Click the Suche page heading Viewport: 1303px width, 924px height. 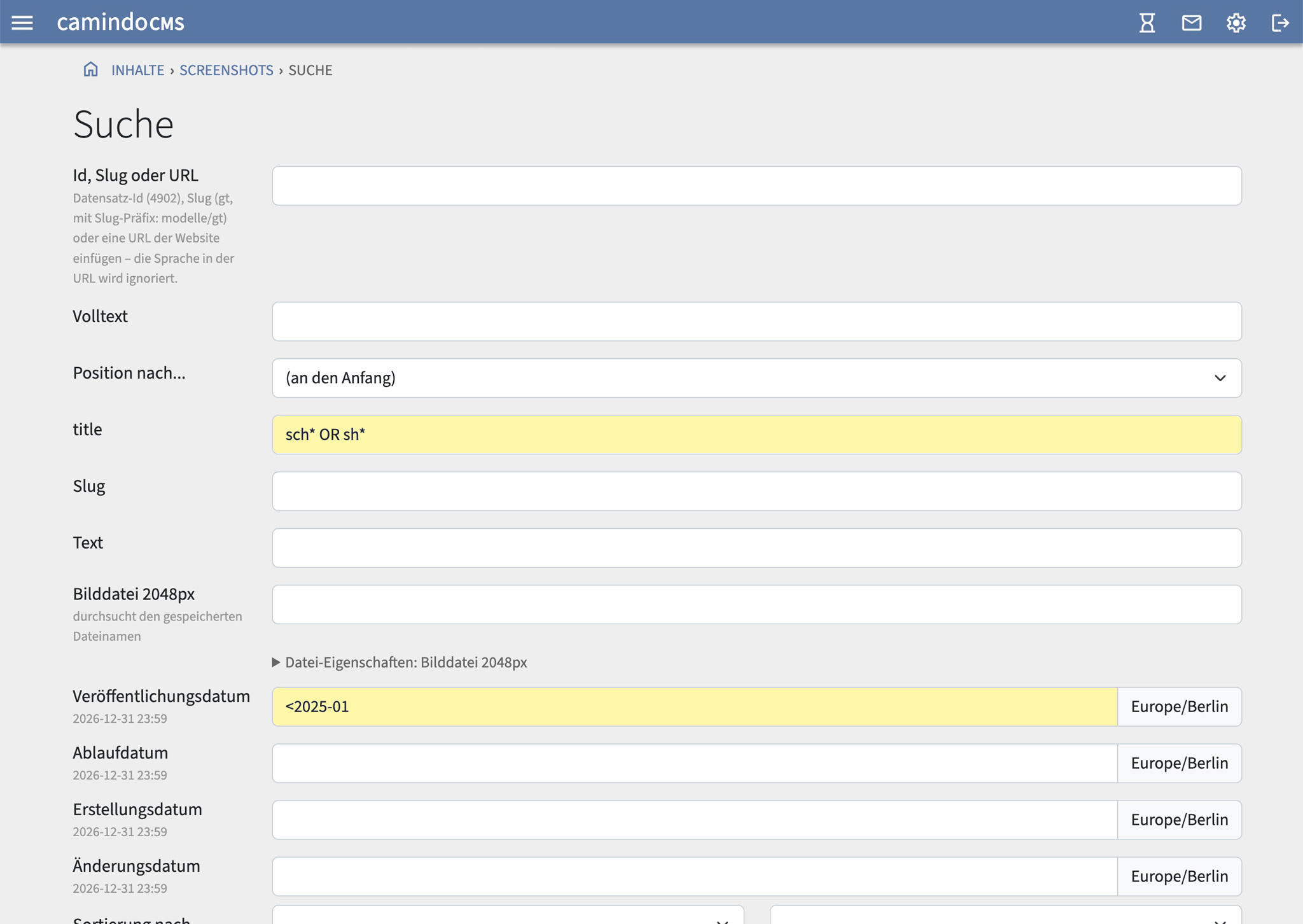[x=123, y=124]
